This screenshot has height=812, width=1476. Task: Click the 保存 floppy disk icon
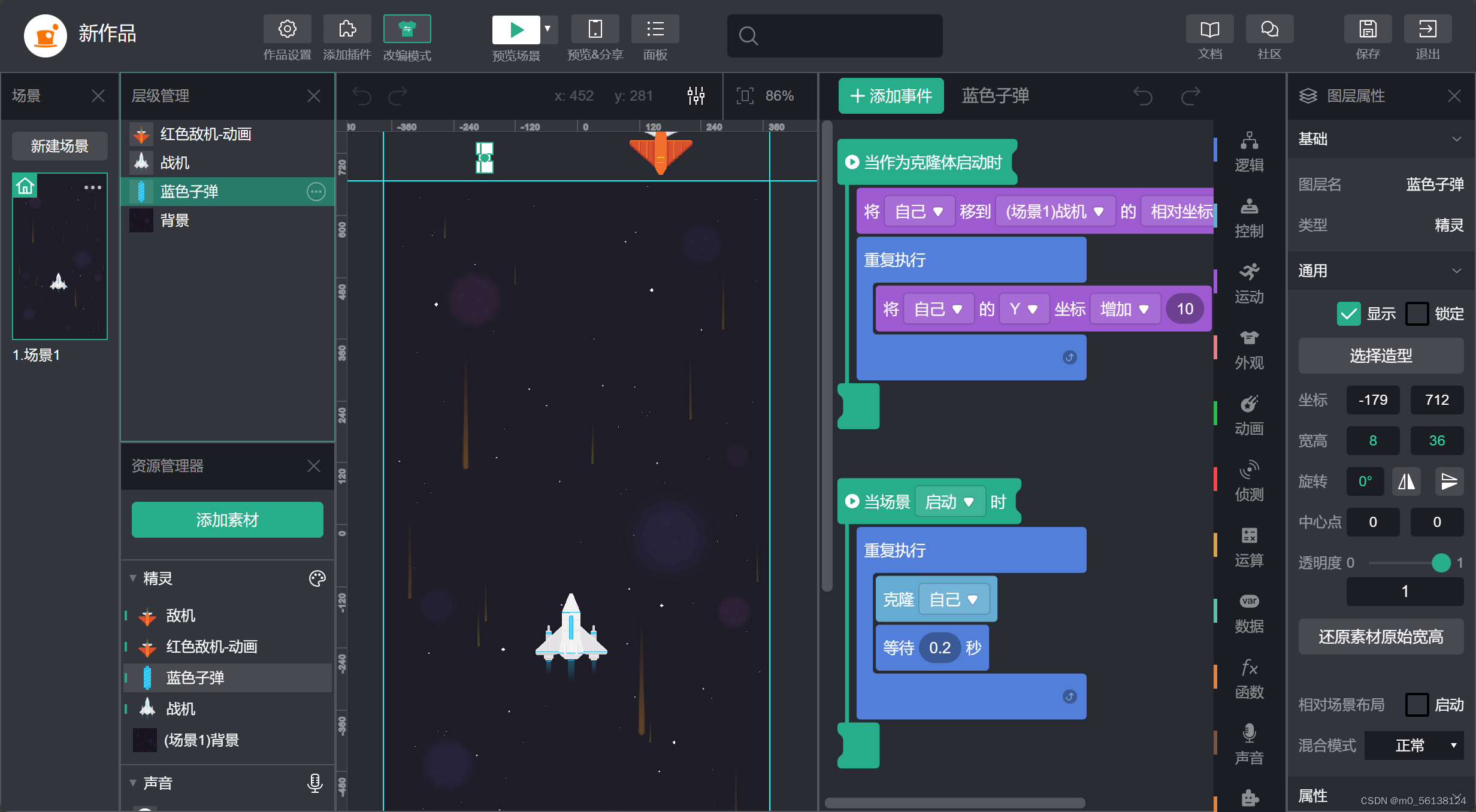point(1368,29)
